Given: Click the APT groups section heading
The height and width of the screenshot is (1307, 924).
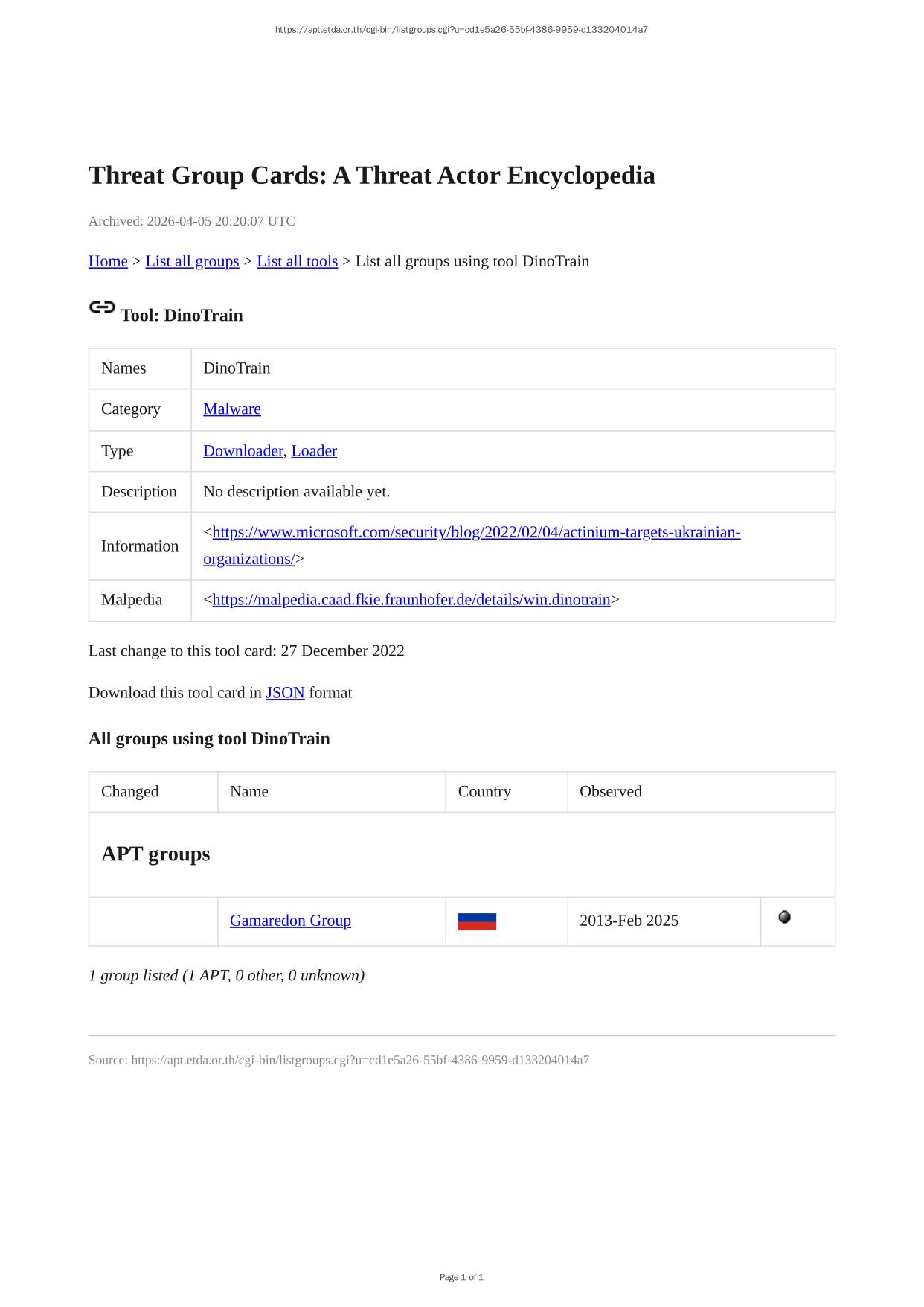Looking at the screenshot, I should pos(155,854).
